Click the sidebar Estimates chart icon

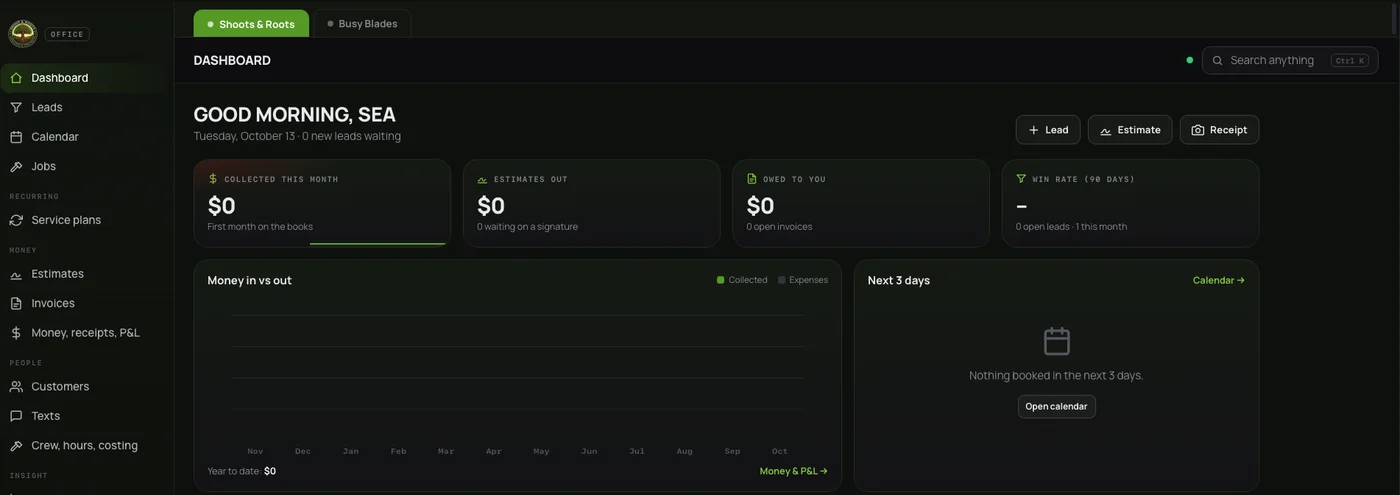(x=16, y=274)
